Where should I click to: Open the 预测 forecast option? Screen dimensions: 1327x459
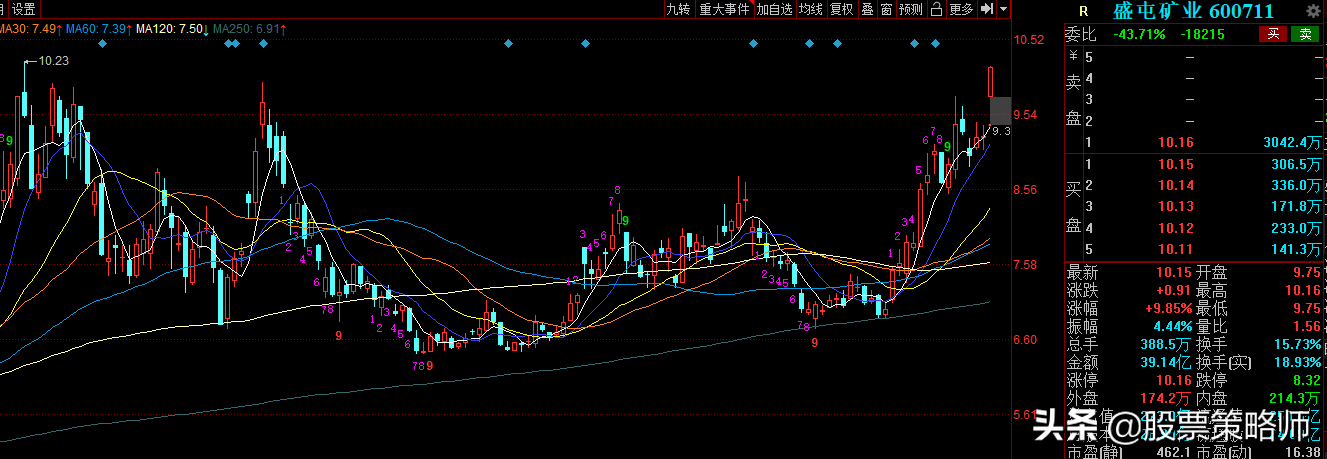911,9
